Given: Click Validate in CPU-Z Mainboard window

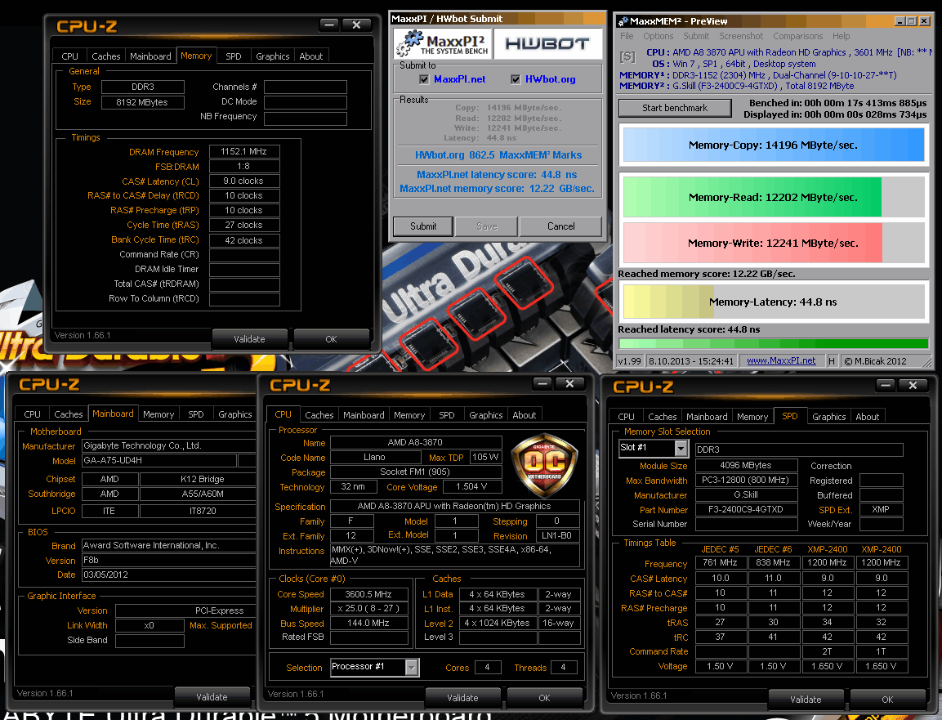Looking at the screenshot, I should coord(212,697).
